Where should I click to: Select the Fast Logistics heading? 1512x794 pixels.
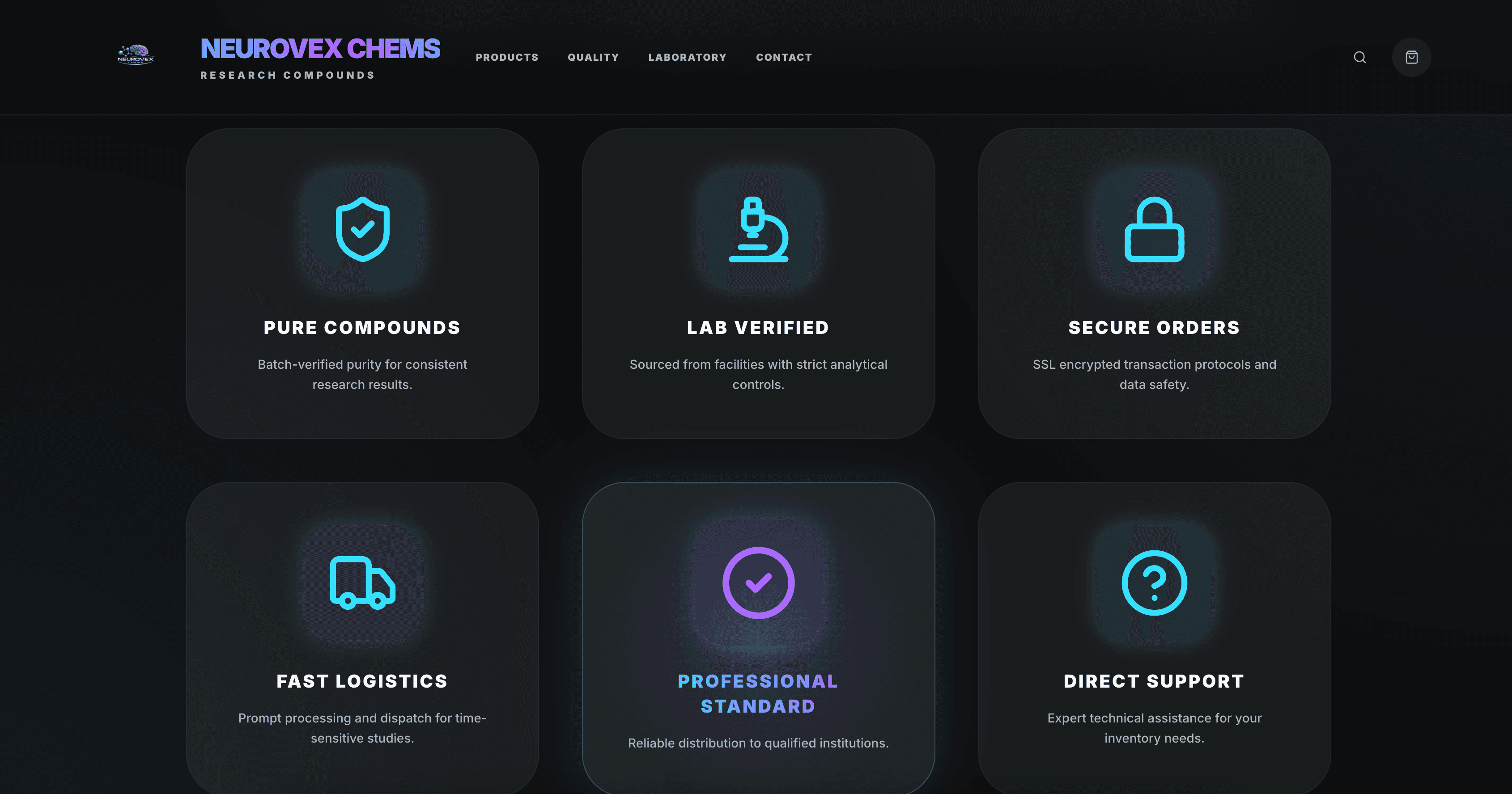click(362, 681)
